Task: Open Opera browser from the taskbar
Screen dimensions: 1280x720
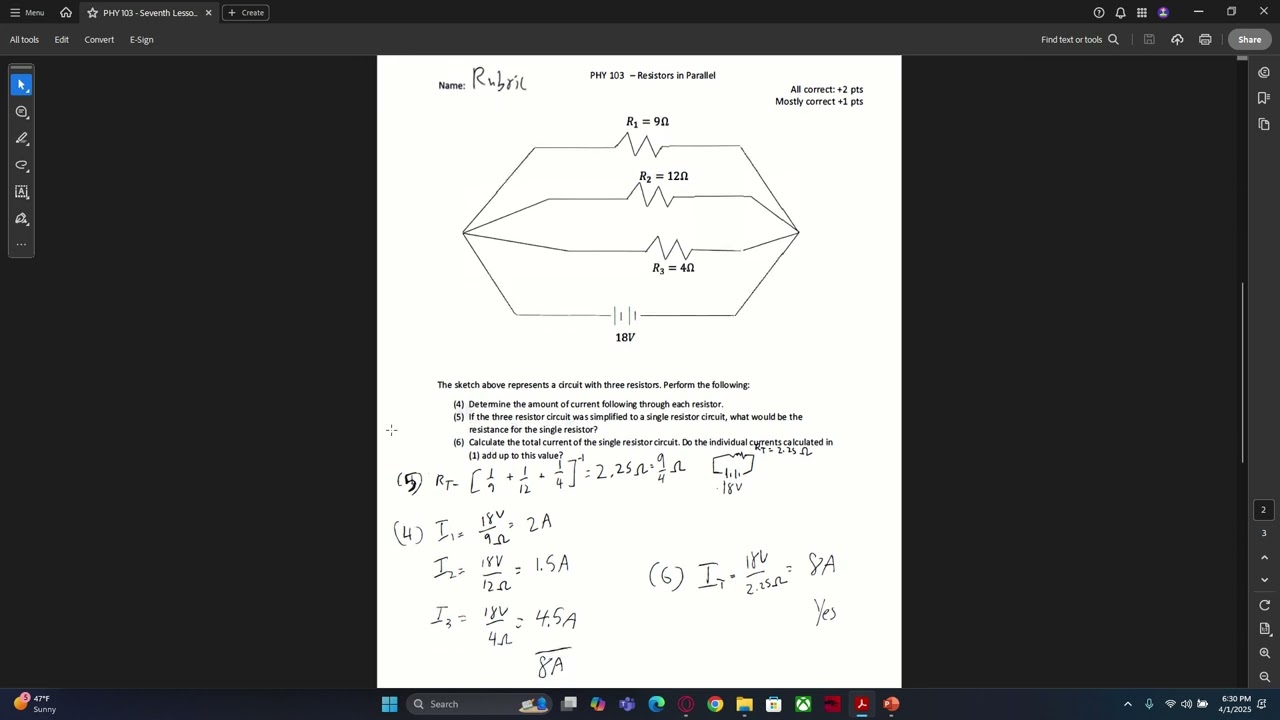Action: 686,704
